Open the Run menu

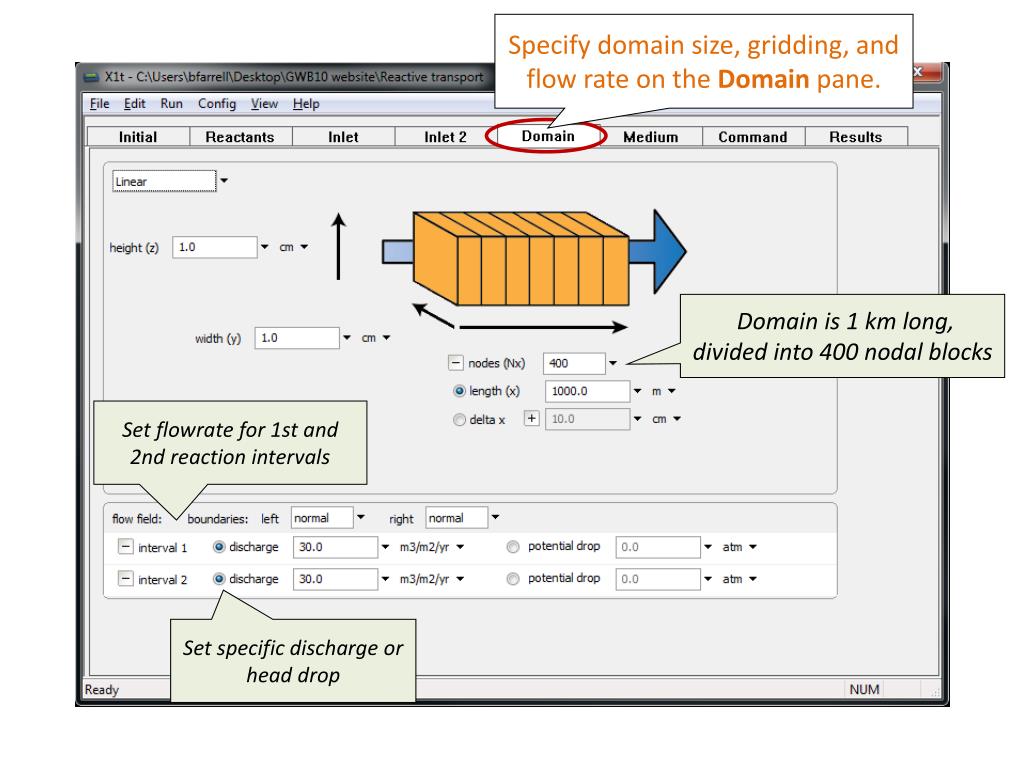pyautogui.click(x=173, y=104)
